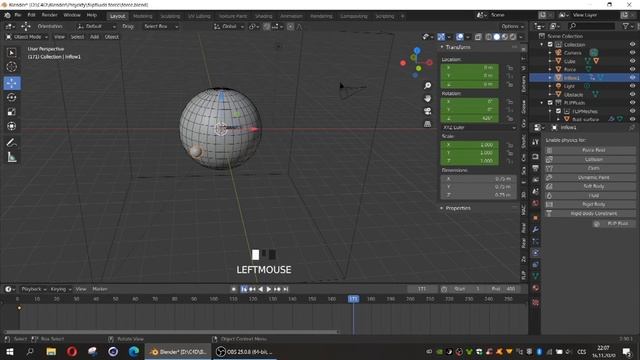The image size is (640, 360).
Task: Open the XYZ Euler rotation mode dropdown
Action: (478, 127)
